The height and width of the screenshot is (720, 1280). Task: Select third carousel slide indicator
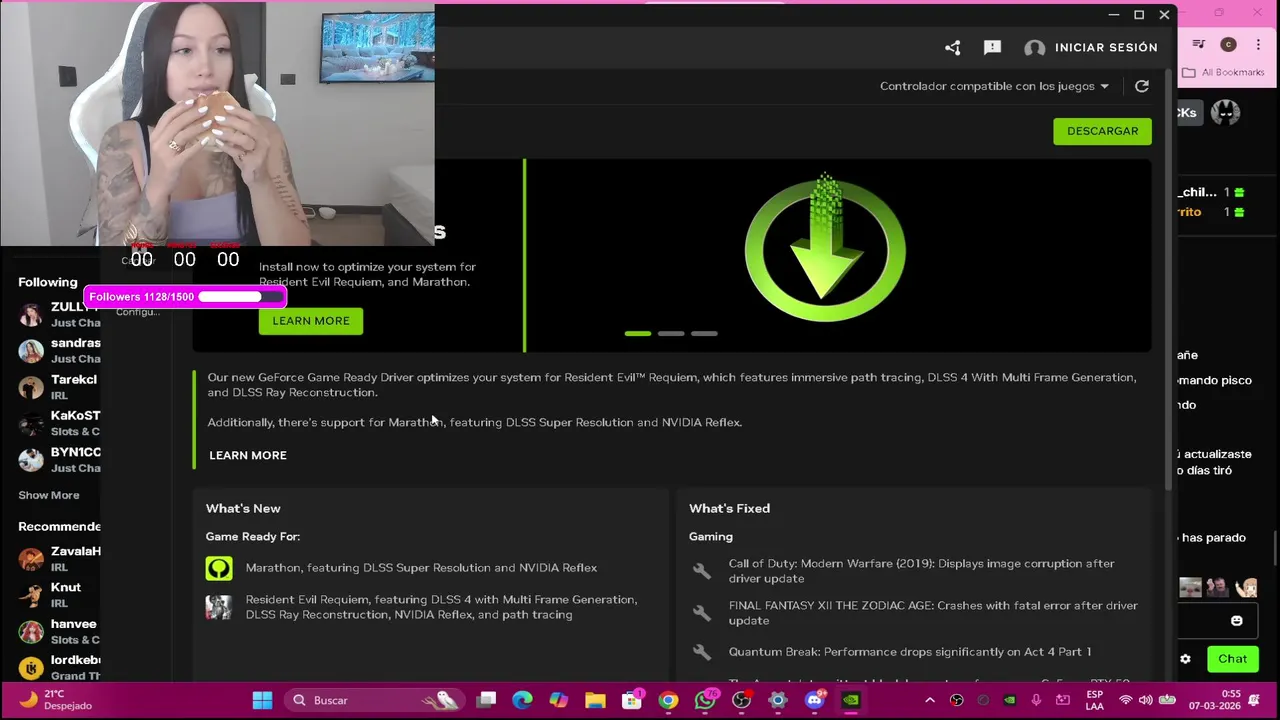(x=704, y=333)
